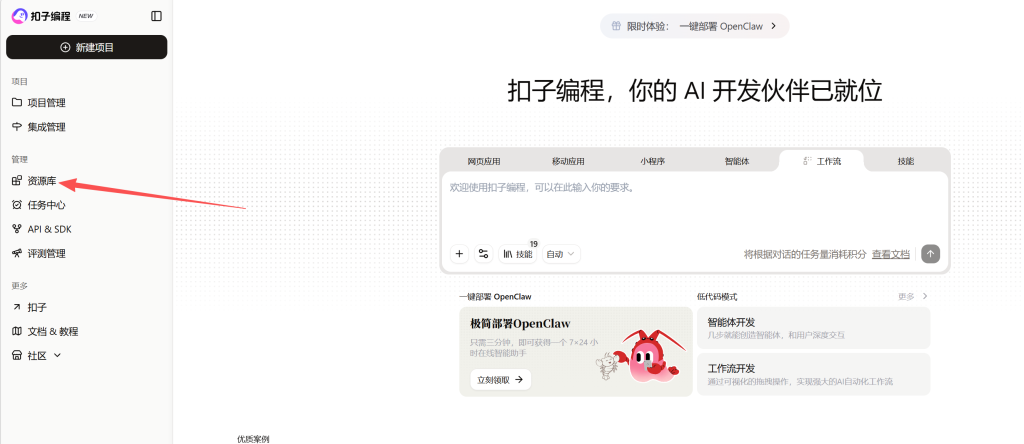Click the 立刻领取 button
Viewport: 1024px width, 444px height.
pos(500,379)
